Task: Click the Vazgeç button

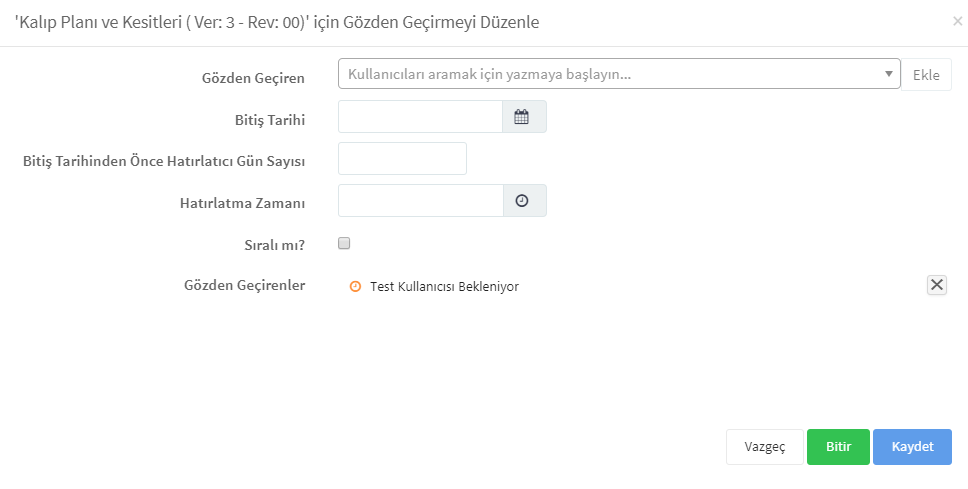Action: [765, 447]
